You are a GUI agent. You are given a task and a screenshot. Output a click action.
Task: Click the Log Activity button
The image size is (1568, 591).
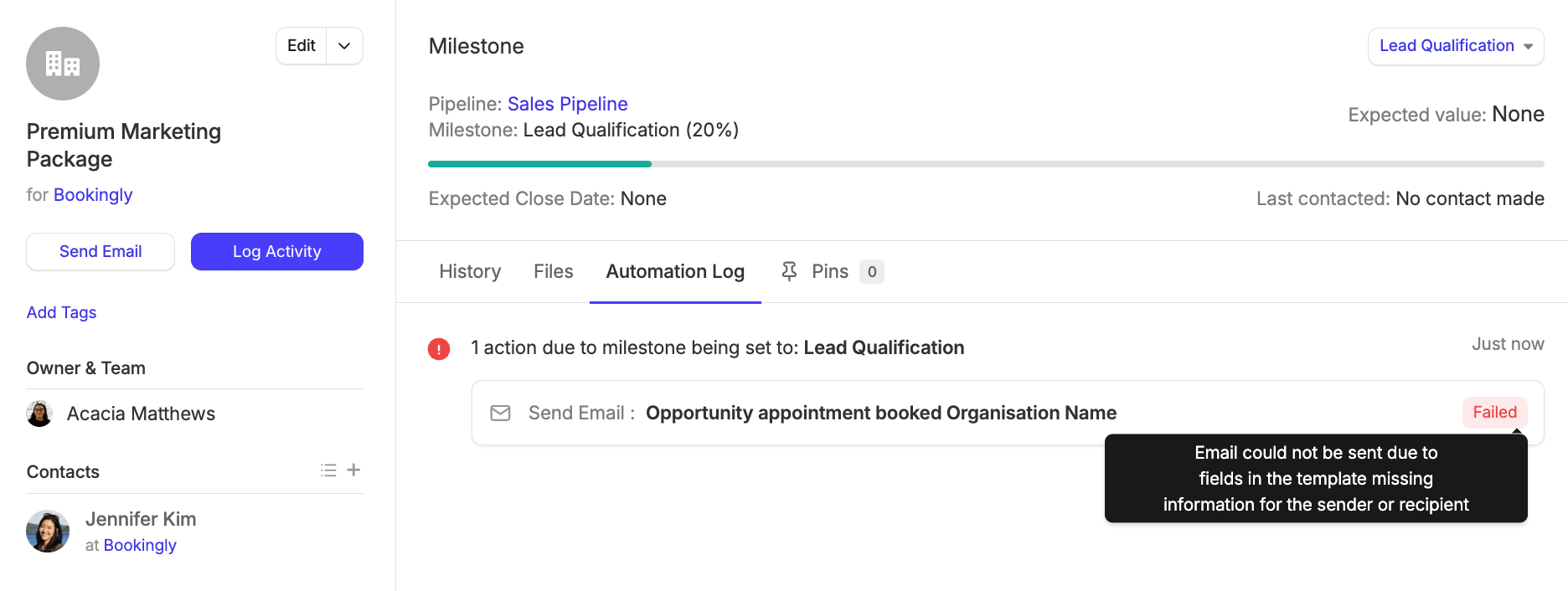(x=277, y=251)
